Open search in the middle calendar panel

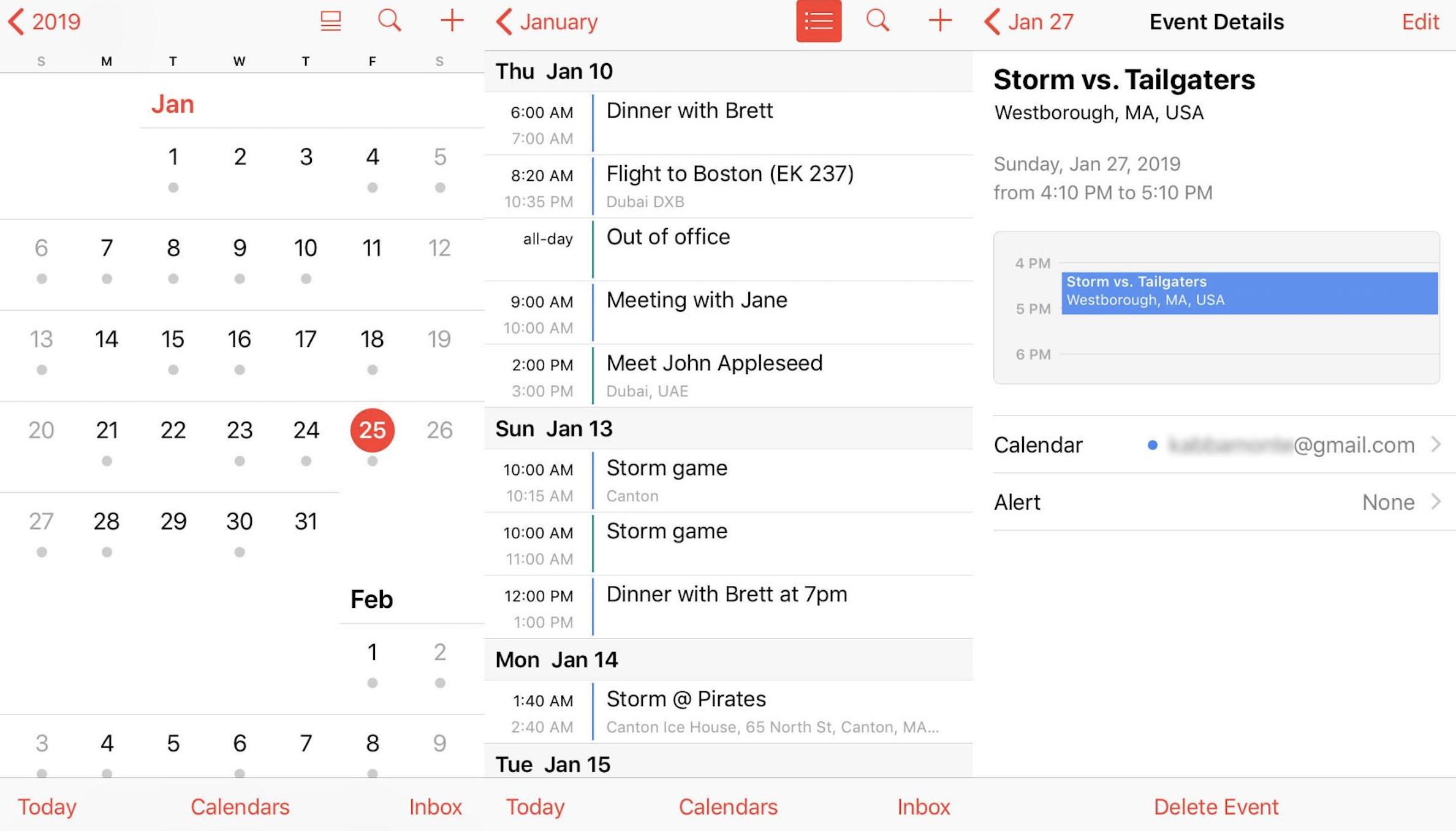coord(879,22)
